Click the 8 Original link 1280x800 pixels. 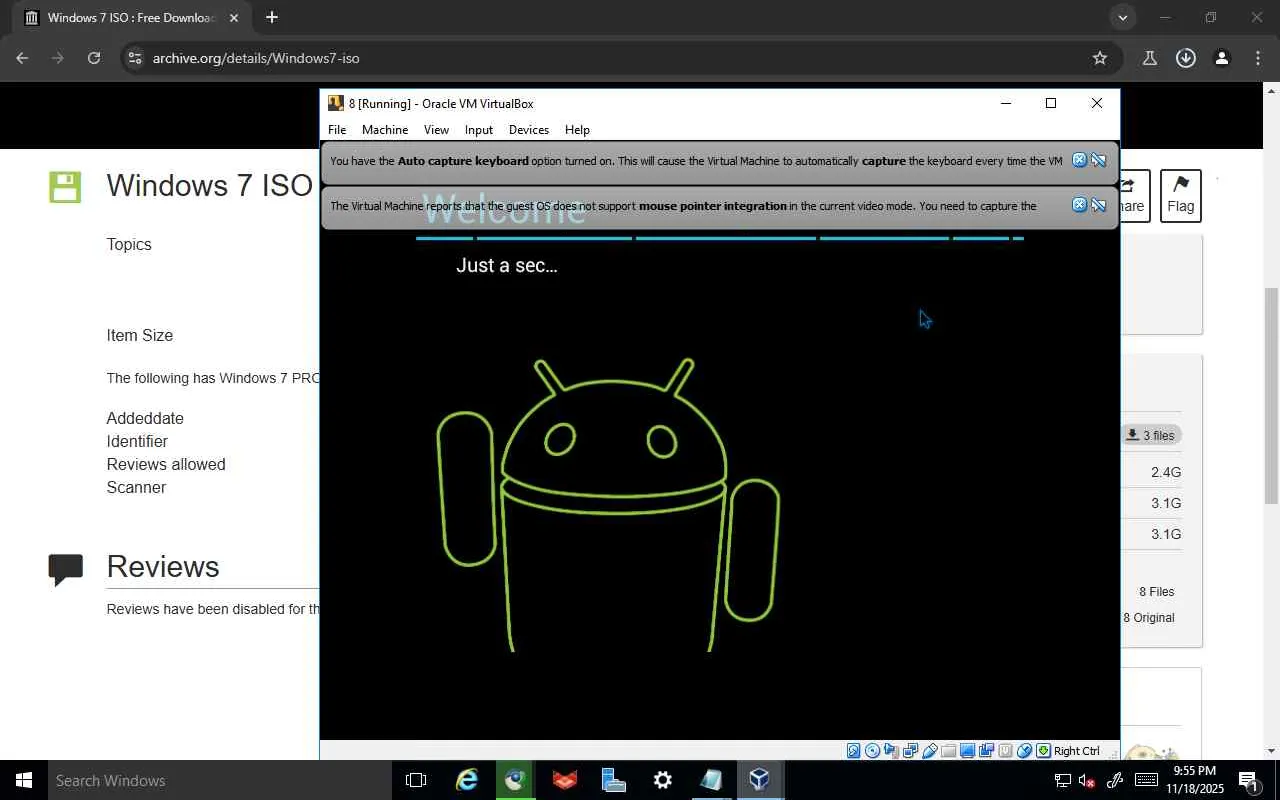pyautogui.click(x=1149, y=618)
